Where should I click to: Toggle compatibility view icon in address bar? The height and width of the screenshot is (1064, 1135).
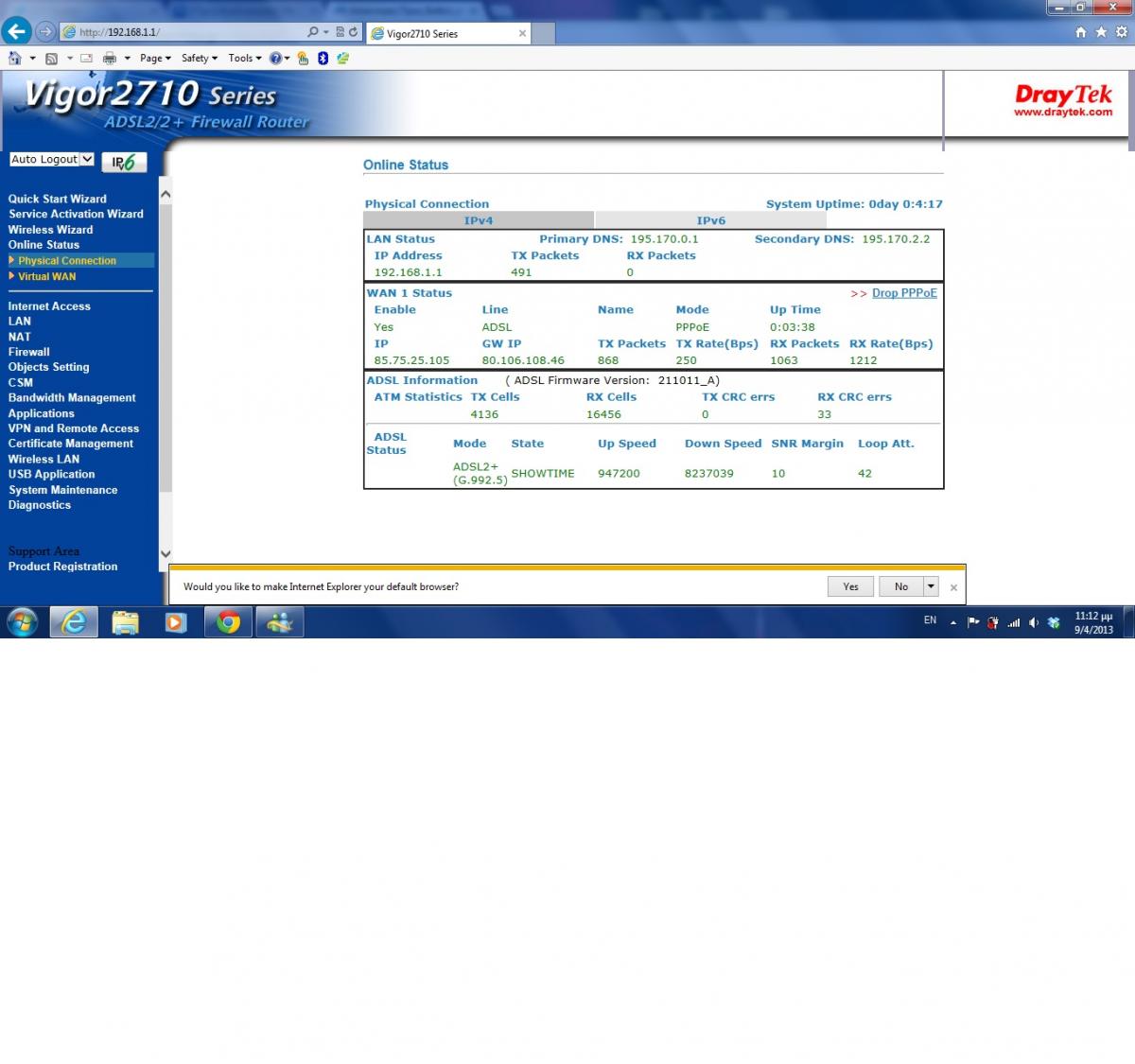pyautogui.click(x=340, y=32)
